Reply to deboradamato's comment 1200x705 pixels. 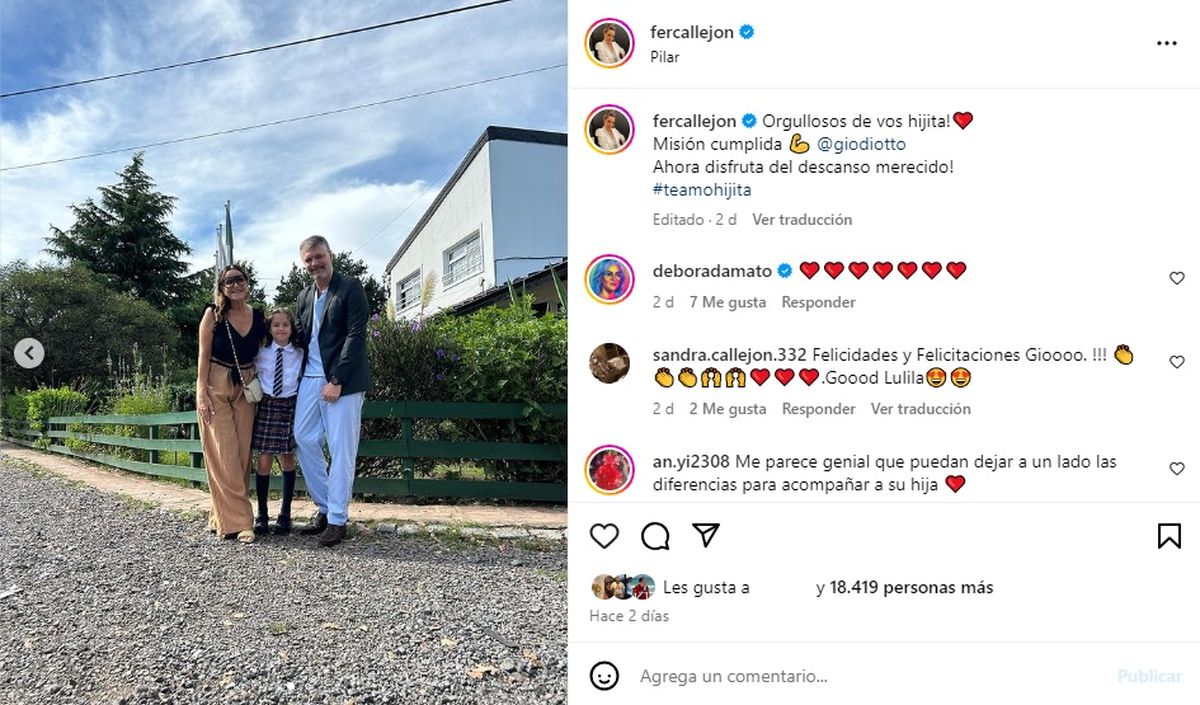coord(818,302)
